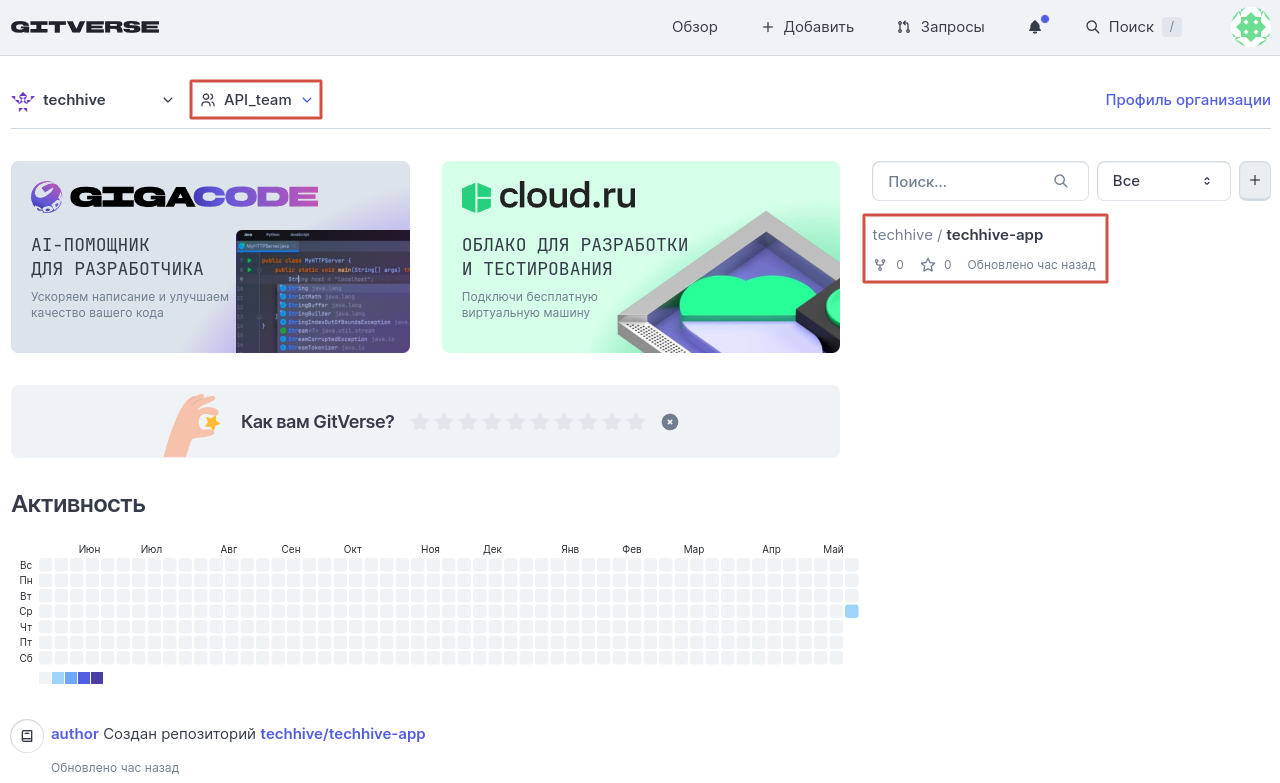Click the Ср weekday label
The width and height of the screenshot is (1280, 783).
pyautogui.click(x=26, y=611)
